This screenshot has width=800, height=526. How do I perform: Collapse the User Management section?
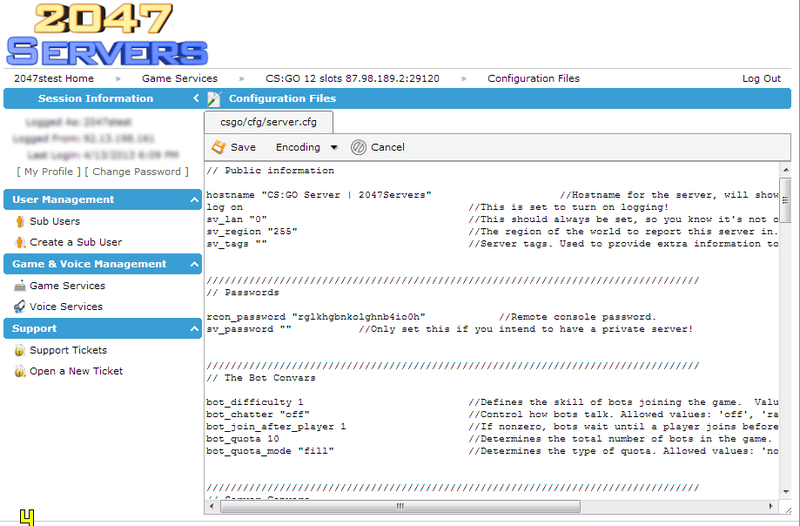(x=194, y=199)
